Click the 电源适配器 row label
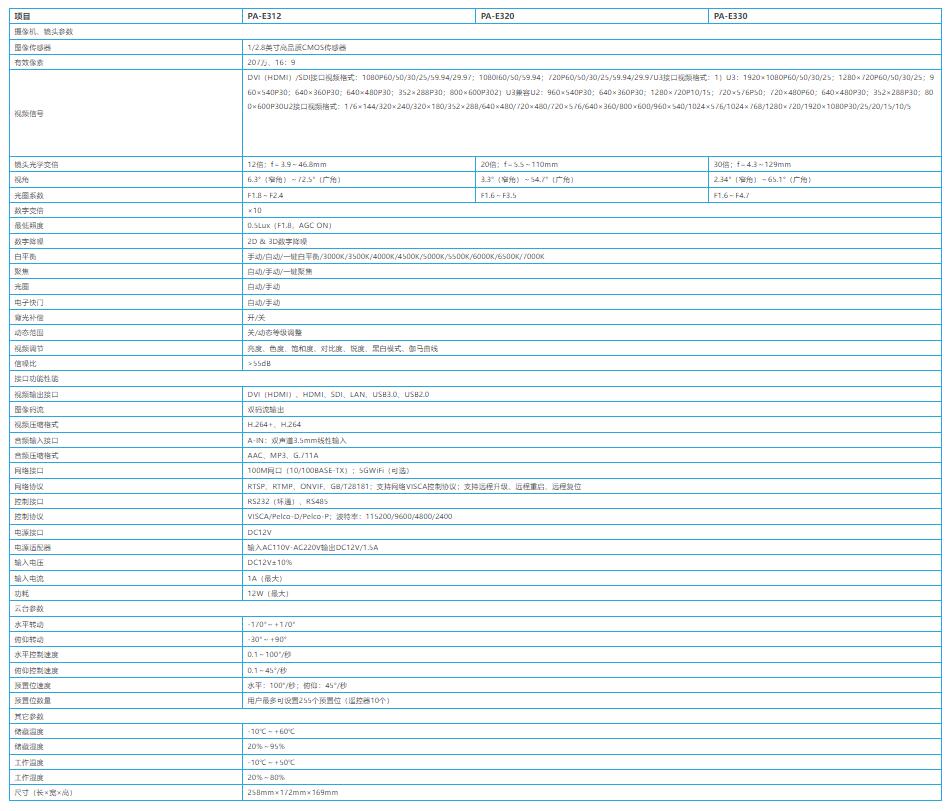 pyautogui.click(x=33, y=548)
